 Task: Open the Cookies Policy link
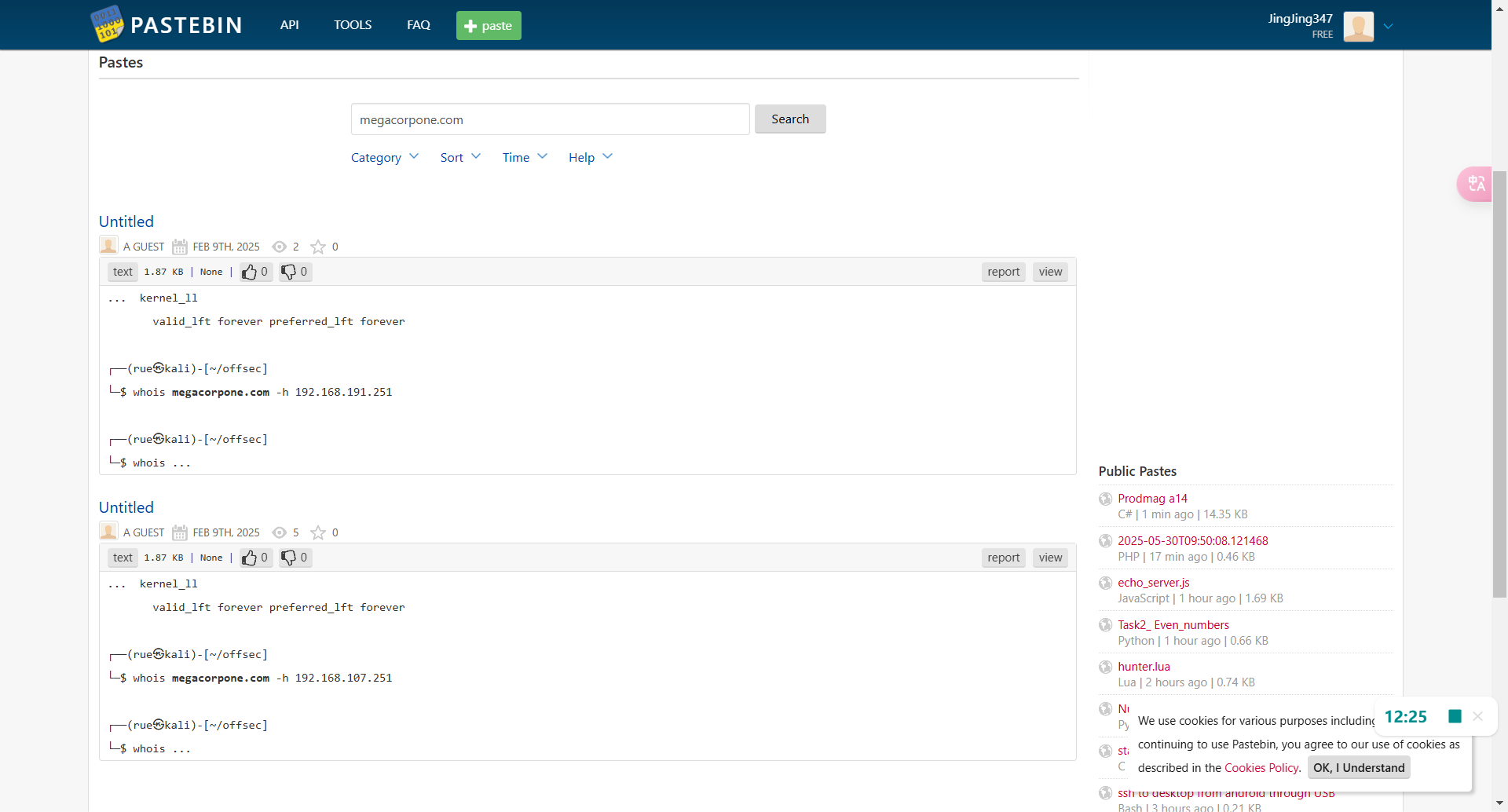1261,768
